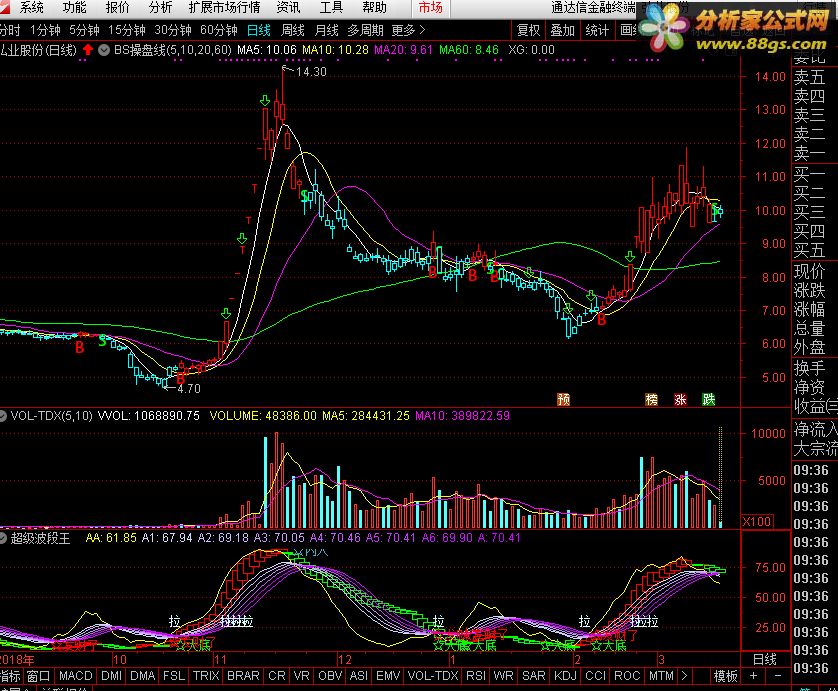The height and width of the screenshot is (691, 838).
Task: Select the ROC indicator tab
Action: (627, 676)
